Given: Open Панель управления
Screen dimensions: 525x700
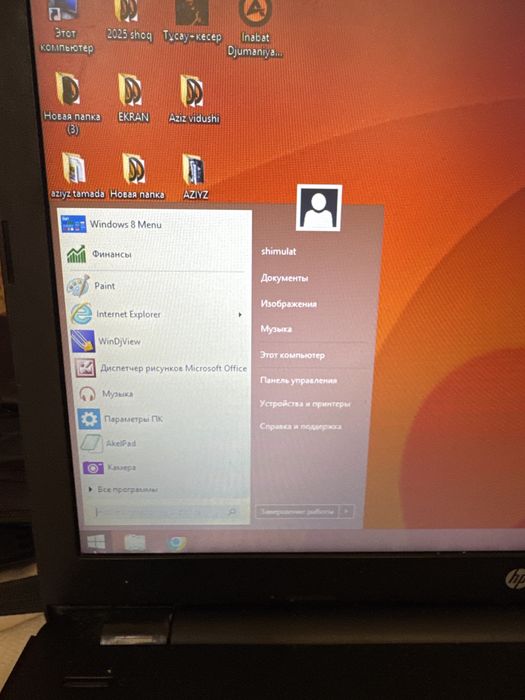Looking at the screenshot, I should click(x=298, y=380).
